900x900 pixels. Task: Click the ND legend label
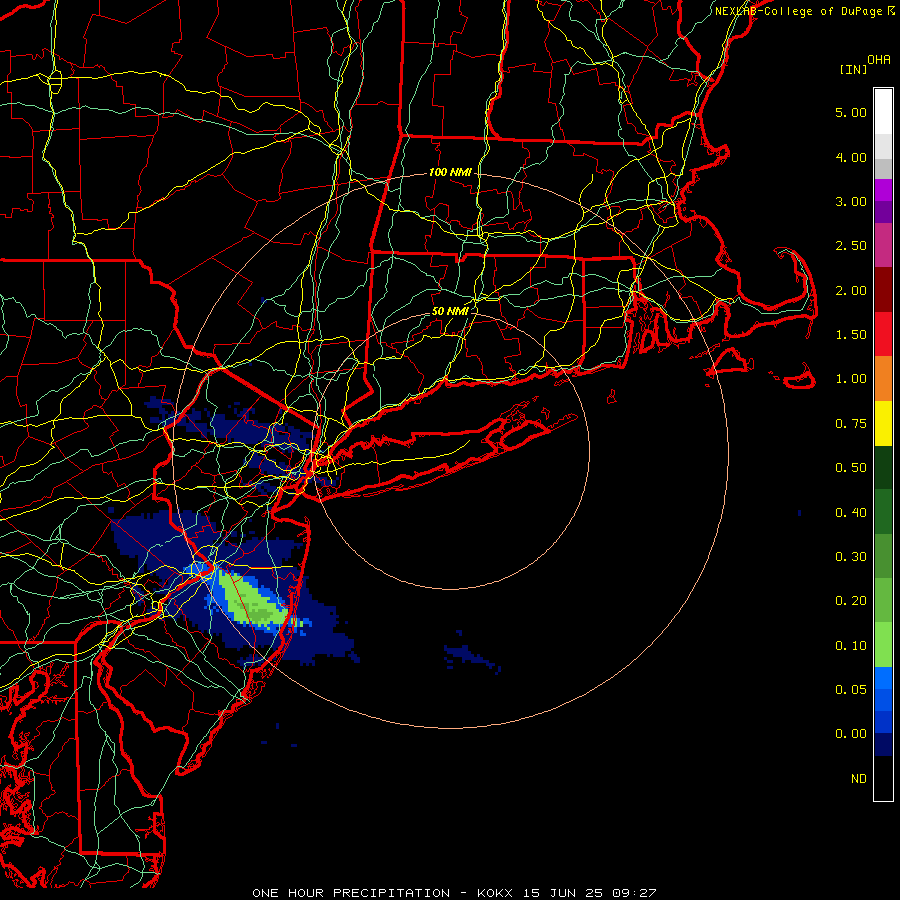[x=859, y=779]
